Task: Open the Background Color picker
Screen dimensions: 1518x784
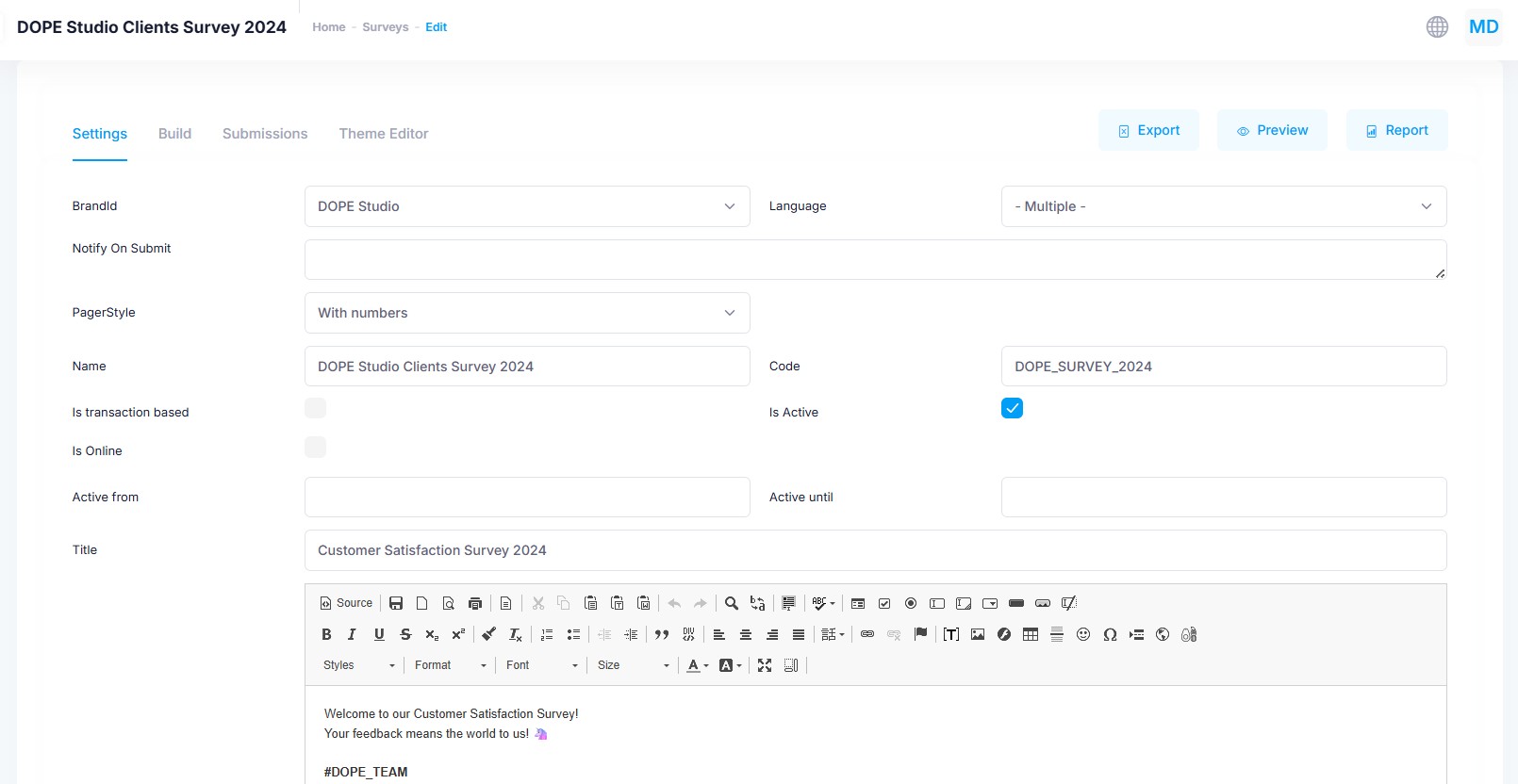Action: (x=730, y=665)
